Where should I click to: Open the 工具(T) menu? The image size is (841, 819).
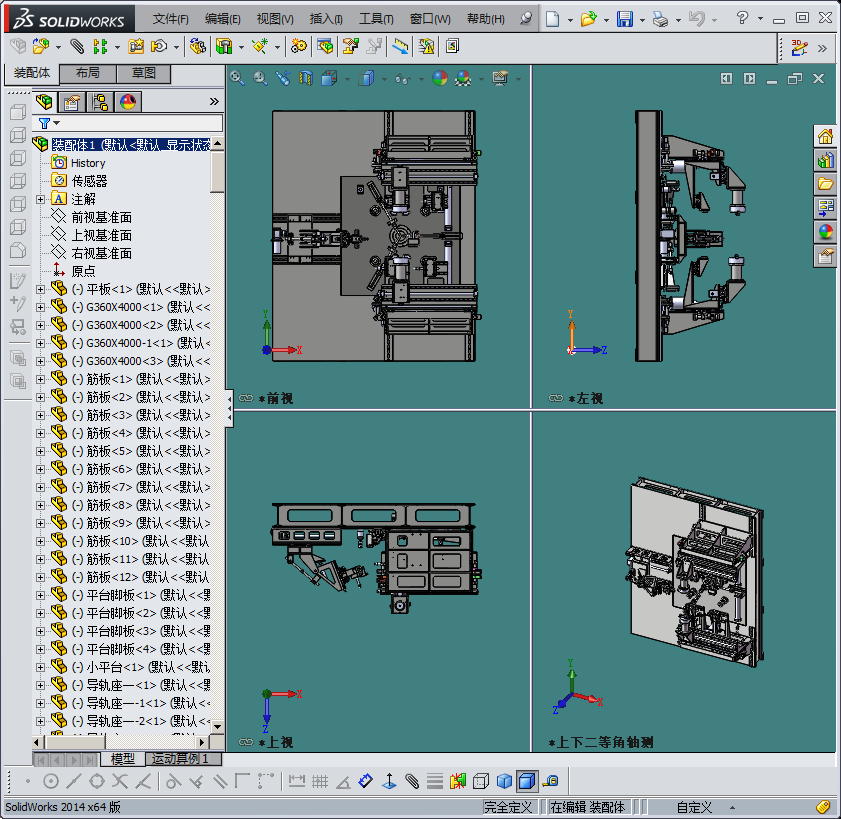[375, 19]
